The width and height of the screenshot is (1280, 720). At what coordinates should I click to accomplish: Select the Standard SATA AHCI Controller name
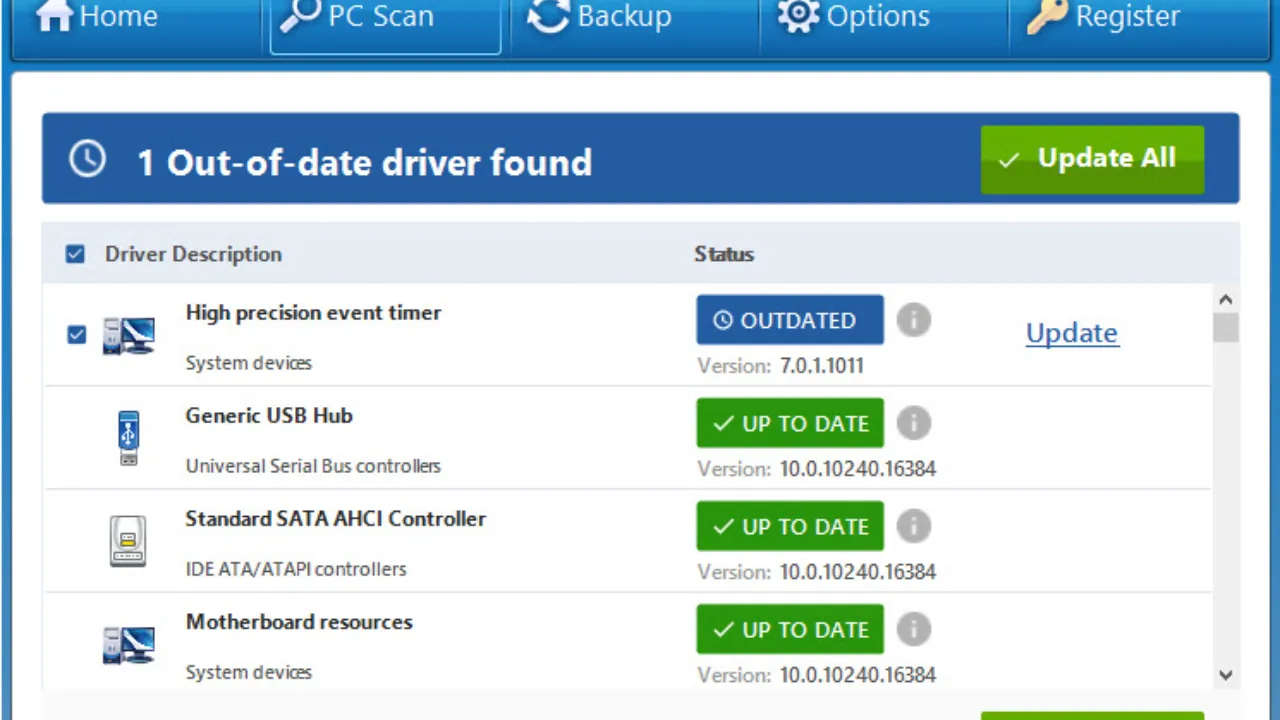pyautogui.click(x=336, y=519)
